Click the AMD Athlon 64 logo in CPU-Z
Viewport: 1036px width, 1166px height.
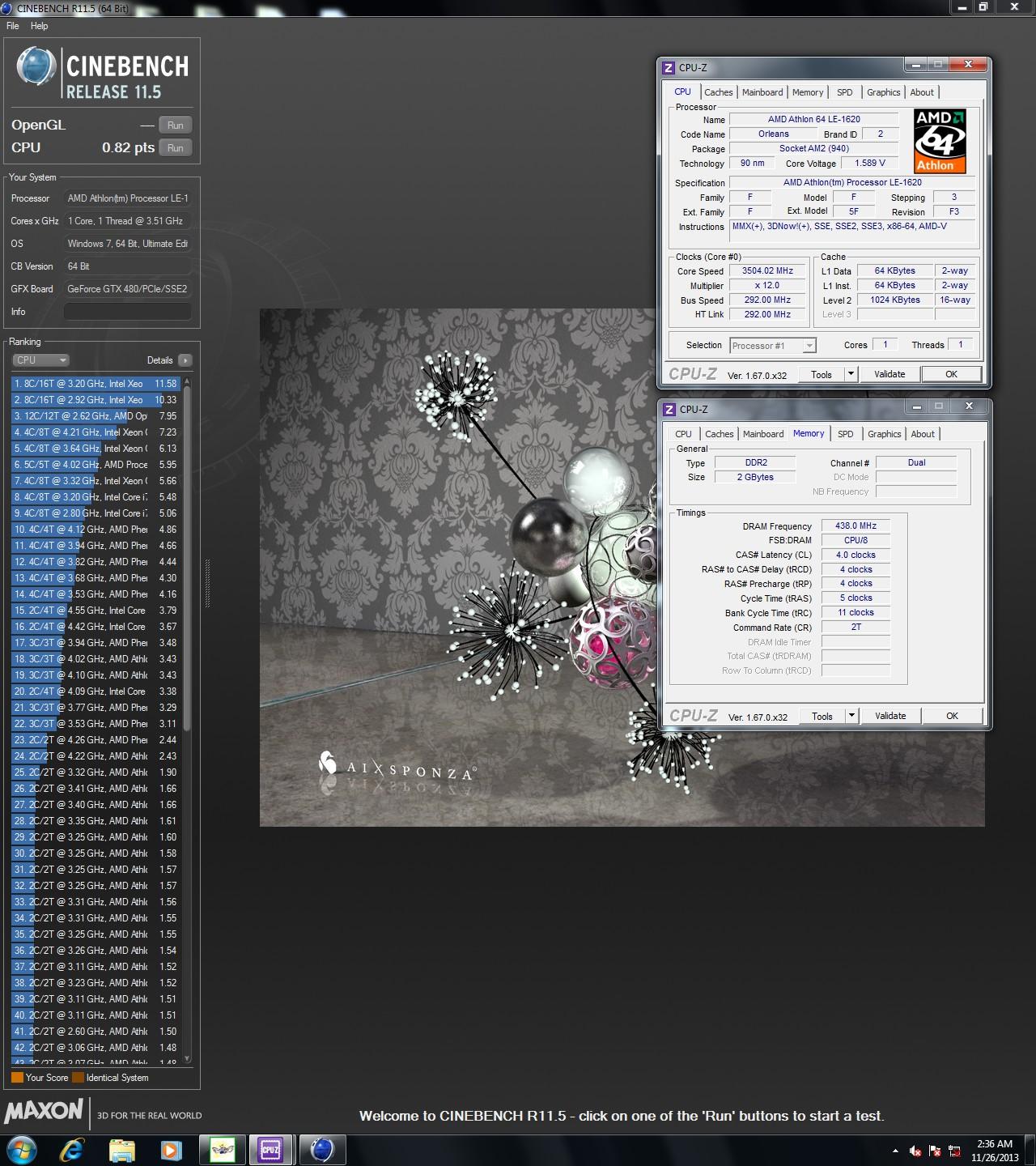940,142
